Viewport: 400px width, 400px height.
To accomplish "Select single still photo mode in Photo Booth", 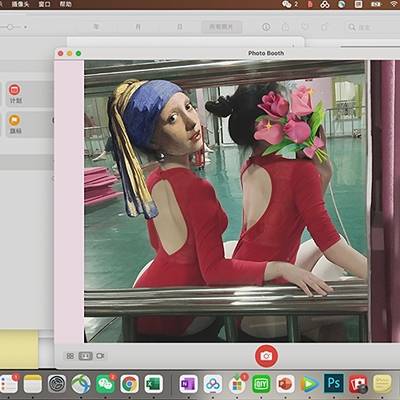I will click(x=85, y=356).
